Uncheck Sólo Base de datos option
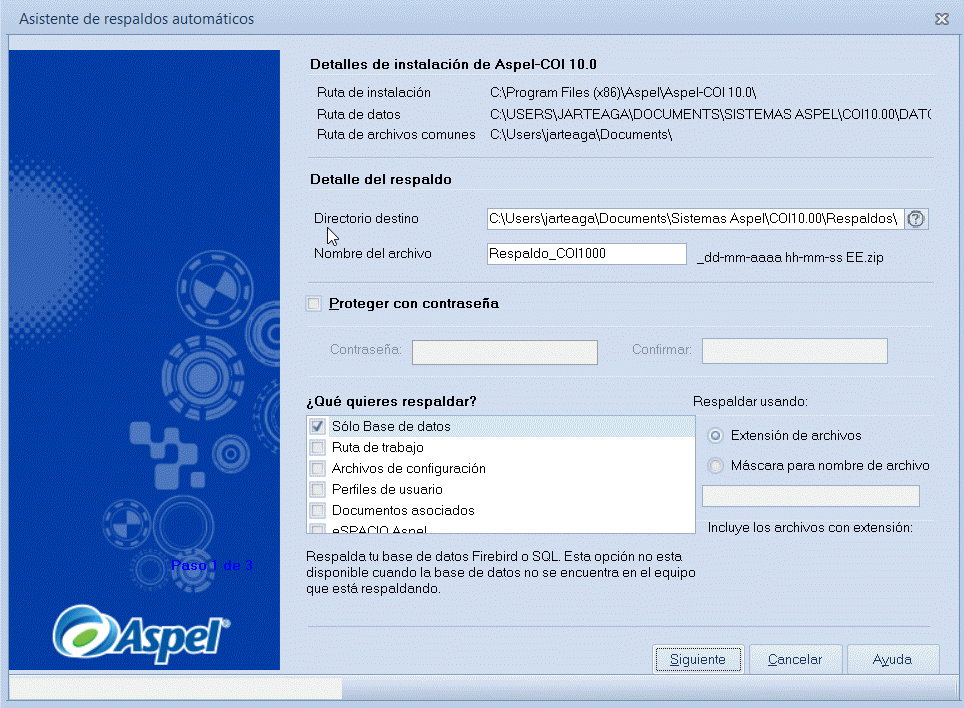Viewport: 964px width, 708px height. [x=317, y=425]
